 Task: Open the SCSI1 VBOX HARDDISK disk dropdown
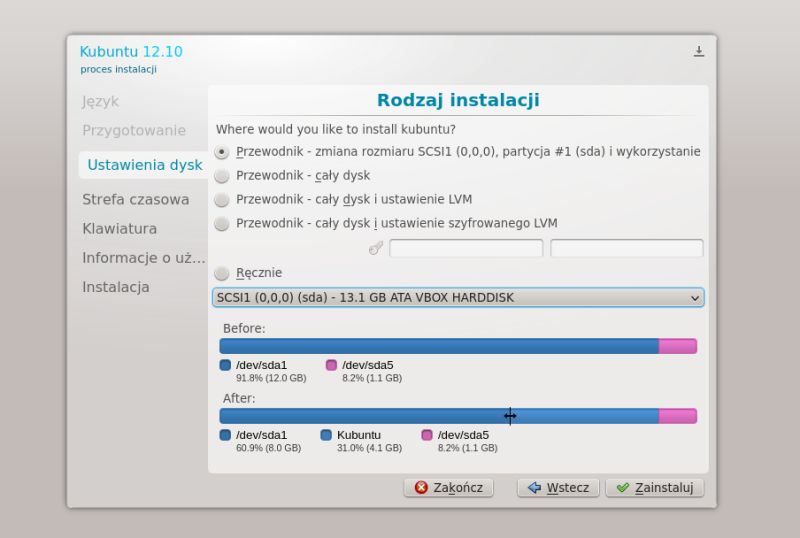pos(458,298)
